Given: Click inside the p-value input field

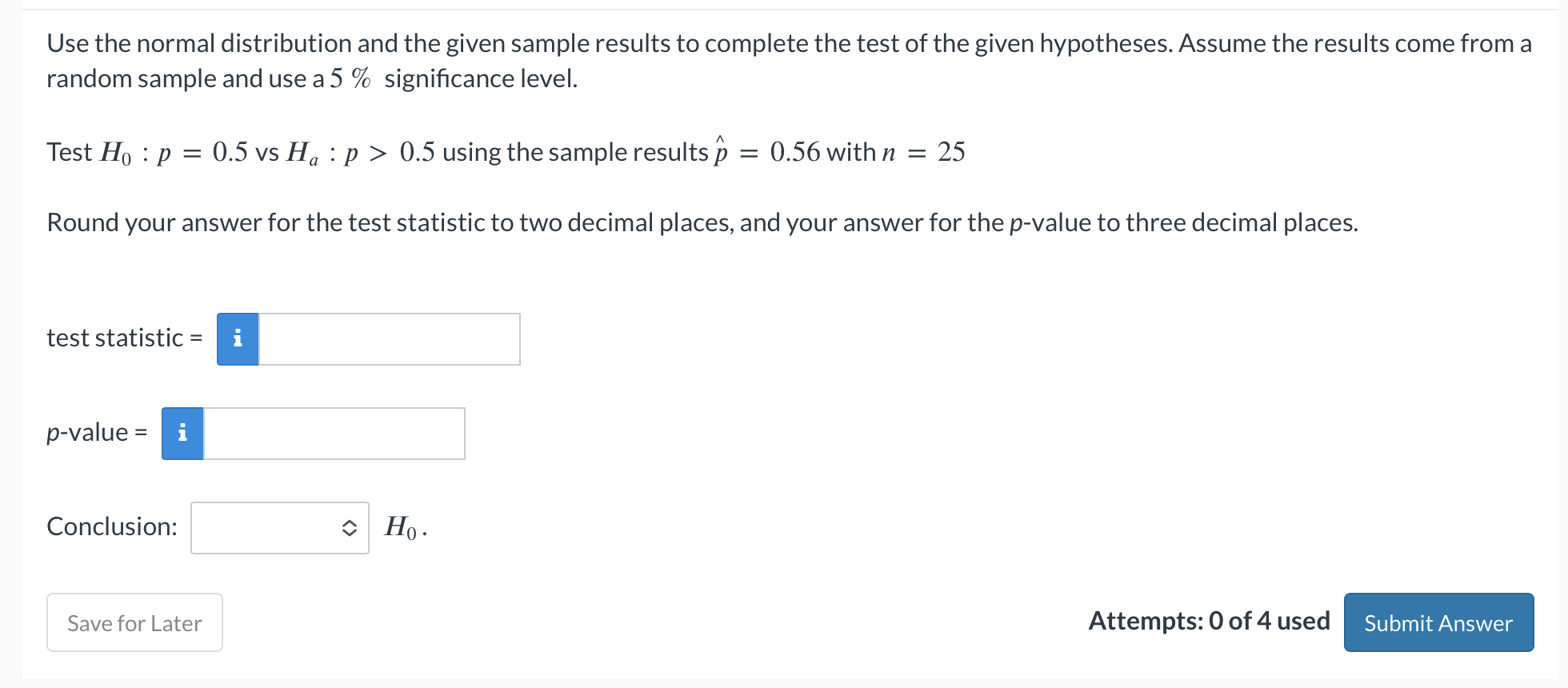Looking at the screenshot, I should click(334, 433).
